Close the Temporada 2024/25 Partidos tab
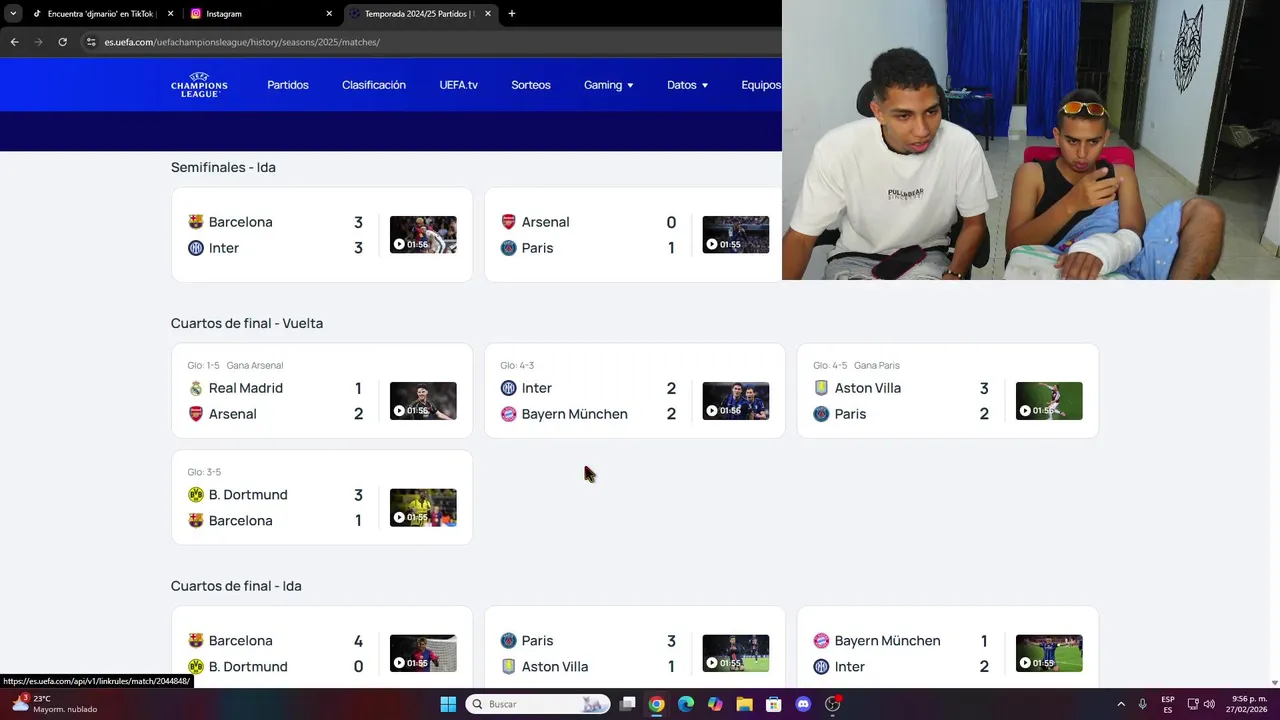Screen dimensions: 1280x720 [488, 14]
